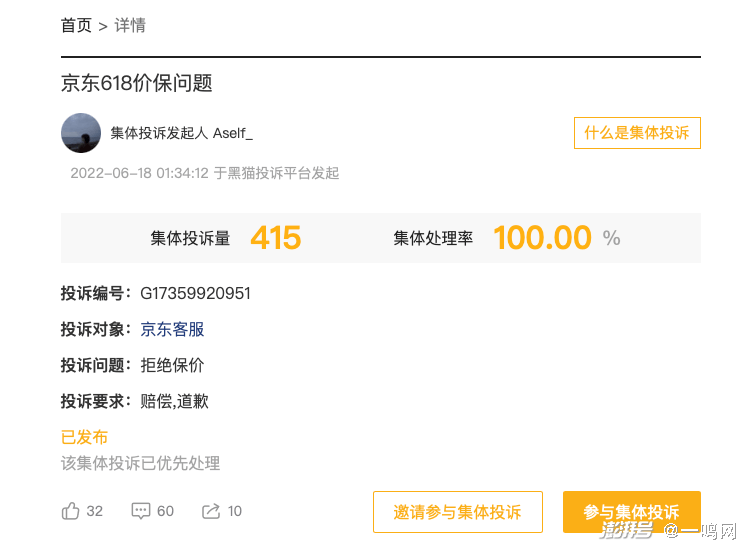Open the complaint initiator's avatar
This screenshot has width=747, height=546.
click(80, 133)
